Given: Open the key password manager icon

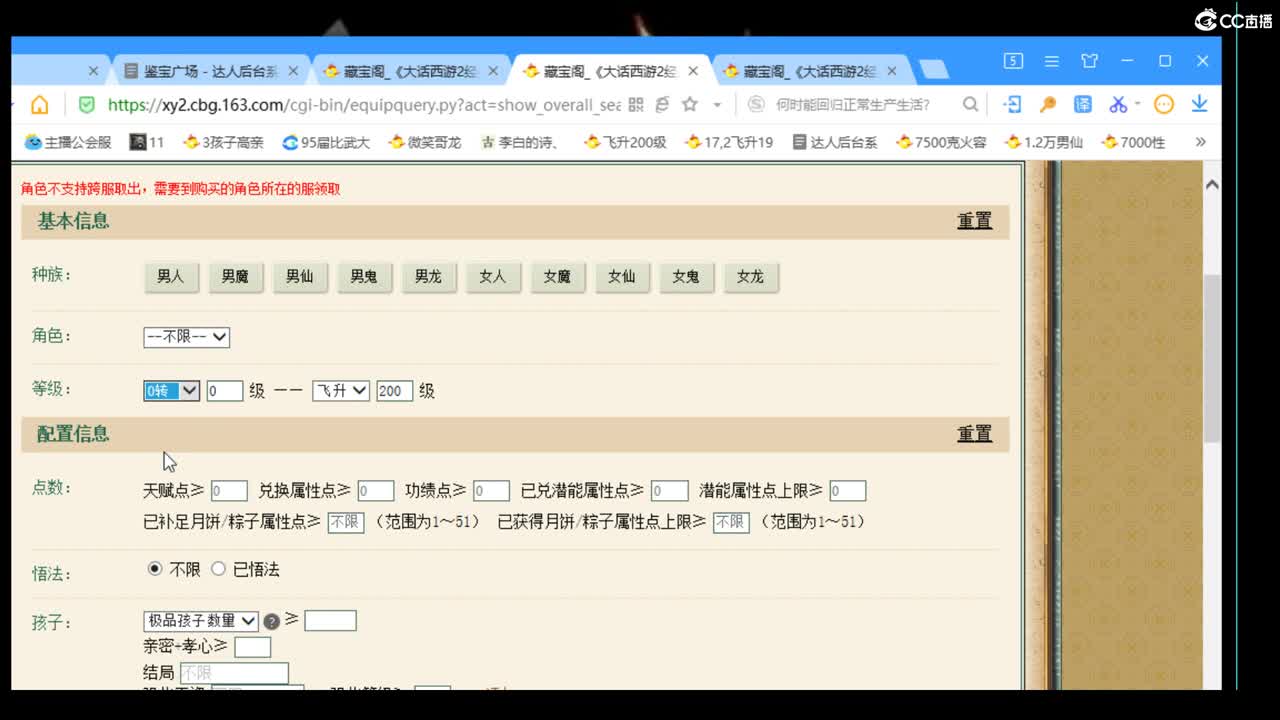Looking at the screenshot, I should [1048, 104].
